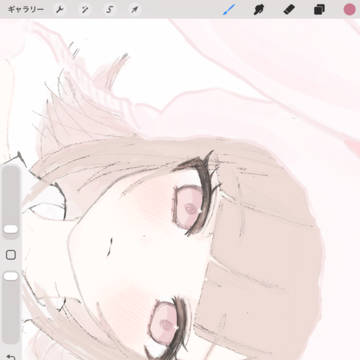Adjust the brush size slider handle
Screen dimensions: 360x360
coord(11,229)
